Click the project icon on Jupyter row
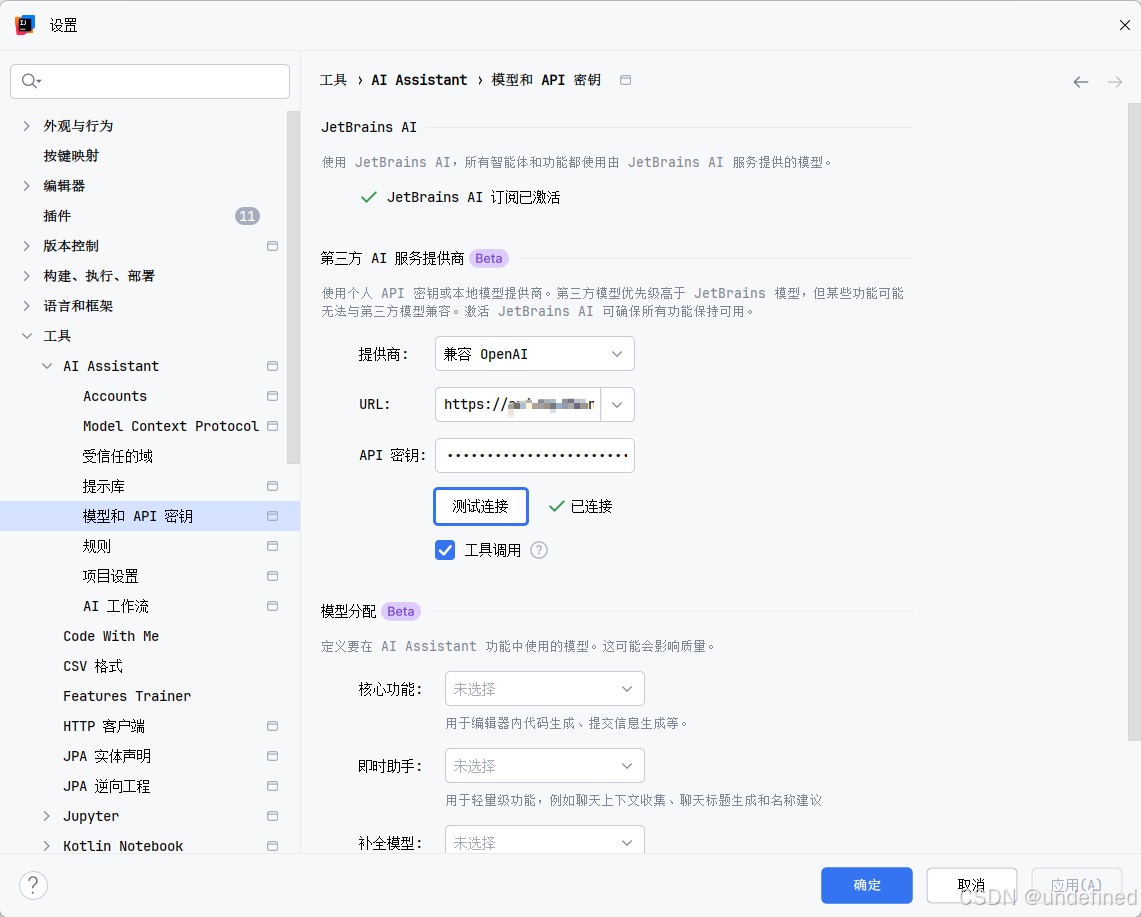The image size is (1141, 917). [272, 816]
